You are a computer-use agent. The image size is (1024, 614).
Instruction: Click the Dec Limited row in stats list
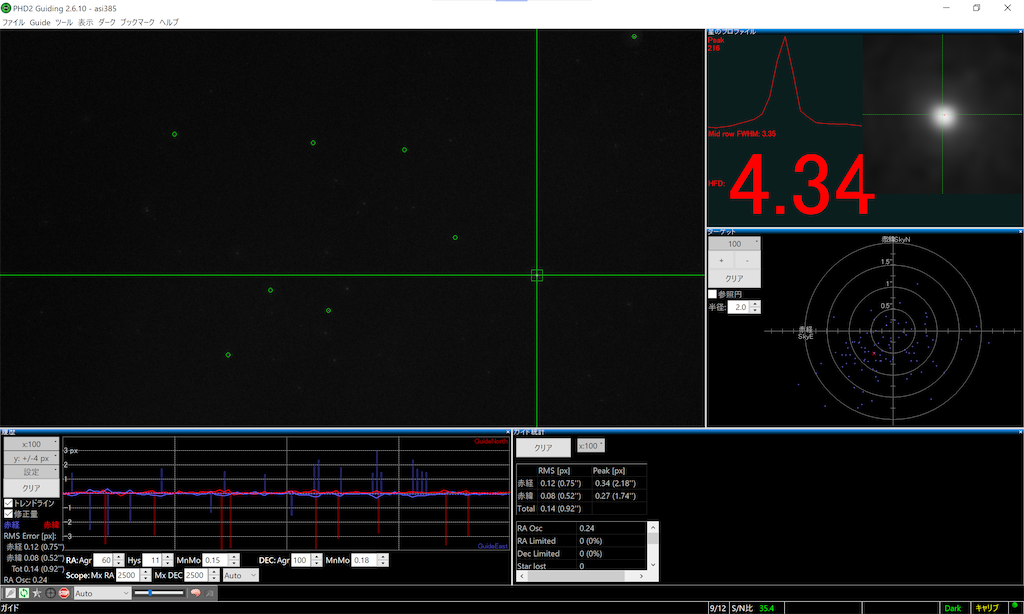click(581, 553)
